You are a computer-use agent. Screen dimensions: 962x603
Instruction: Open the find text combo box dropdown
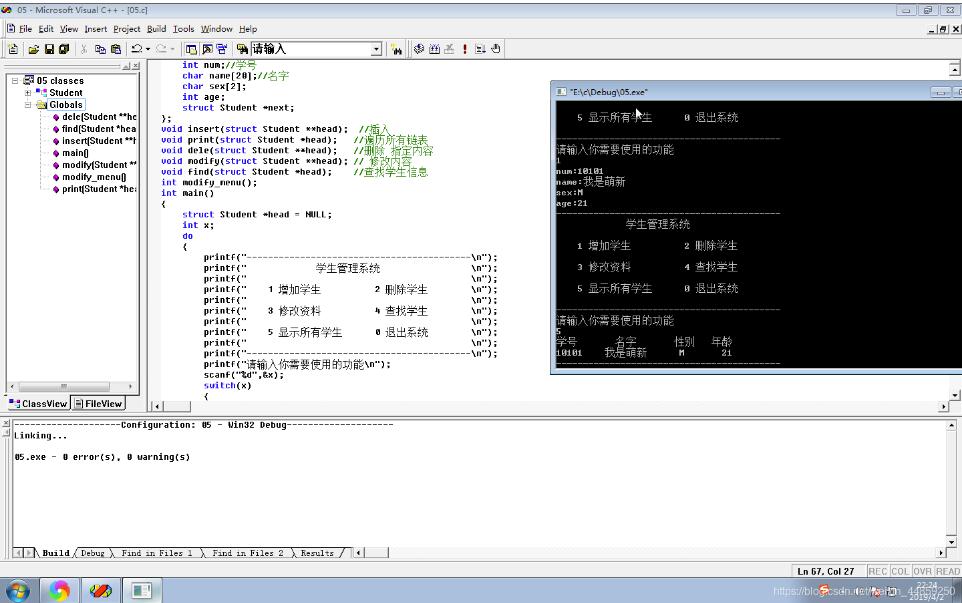376,49
